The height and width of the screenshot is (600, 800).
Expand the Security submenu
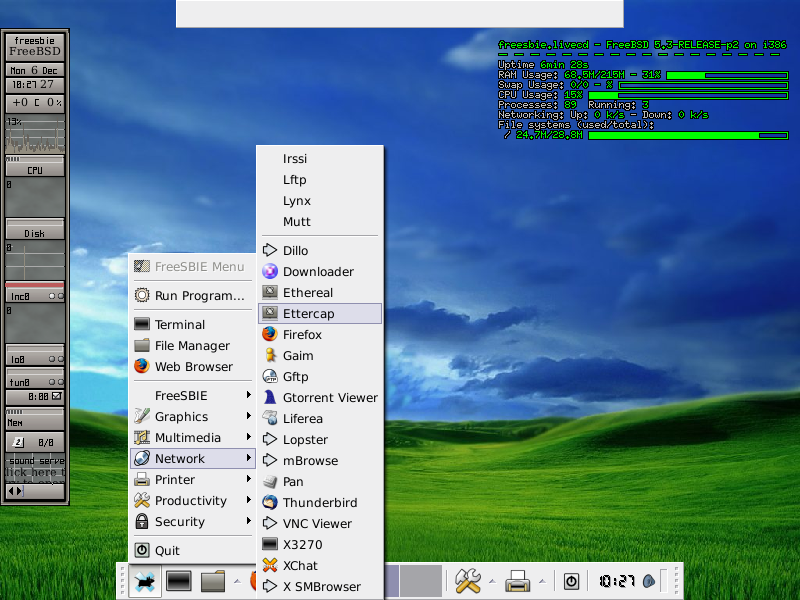(x=192, y=521)
